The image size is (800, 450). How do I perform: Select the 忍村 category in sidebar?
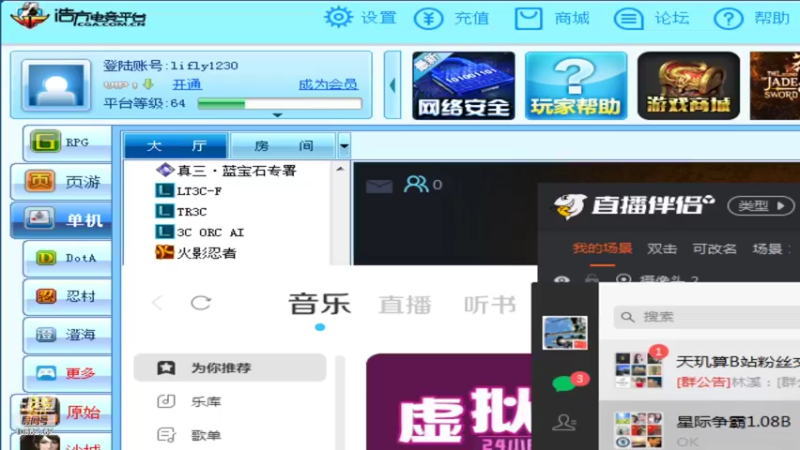(x=67, y=296)
